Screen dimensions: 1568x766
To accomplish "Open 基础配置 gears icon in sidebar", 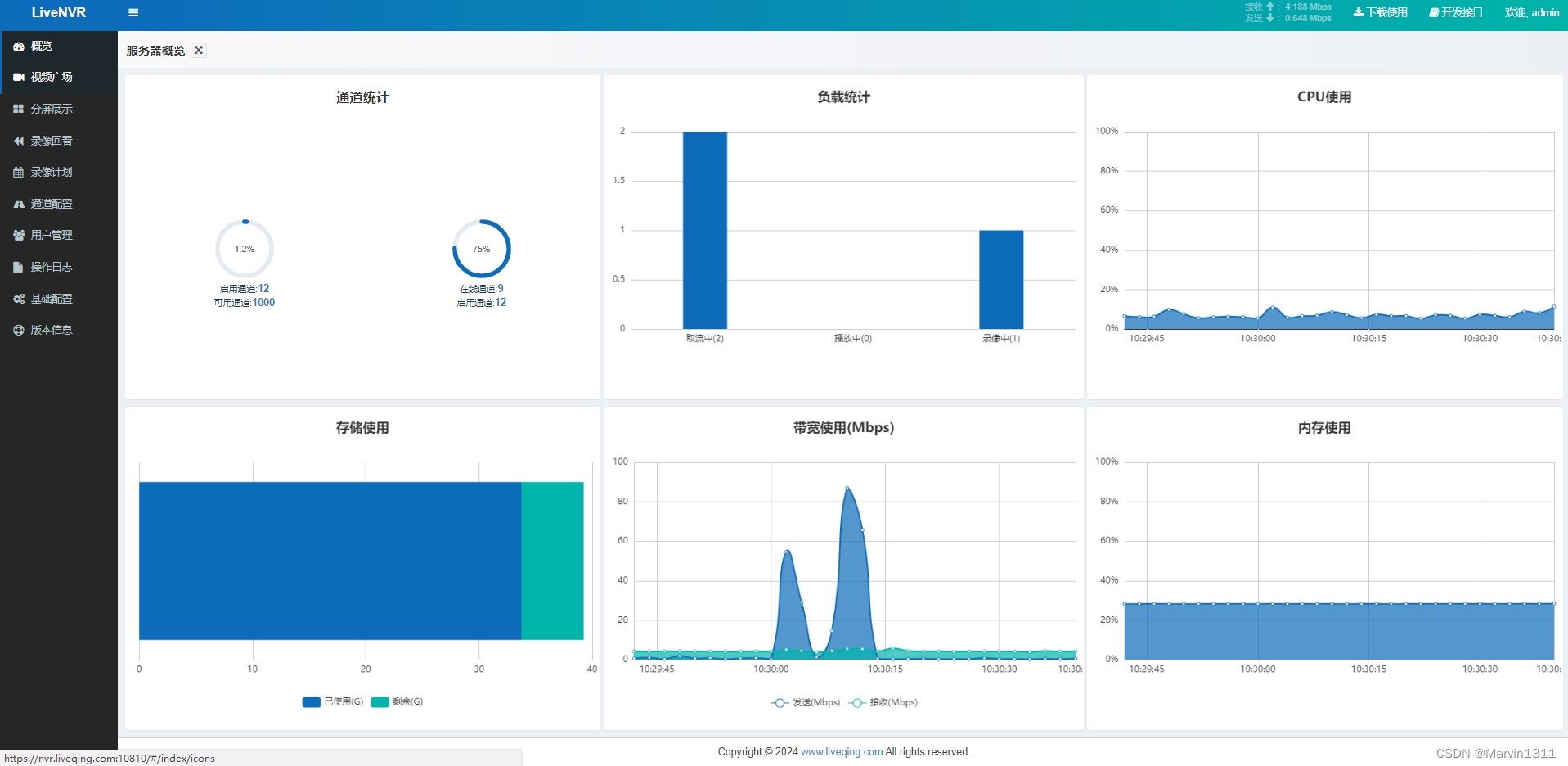I will coord(18,299).
